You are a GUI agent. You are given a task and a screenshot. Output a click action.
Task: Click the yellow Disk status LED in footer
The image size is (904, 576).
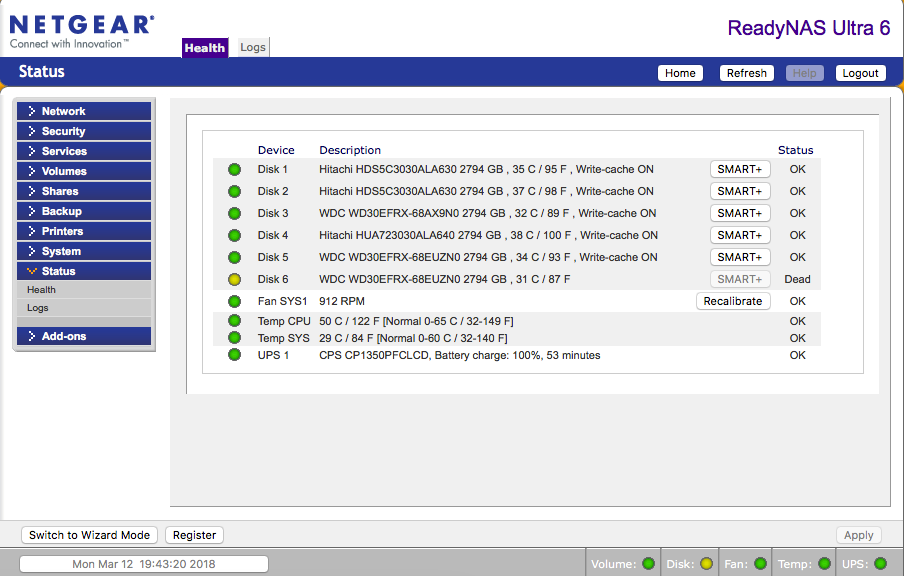pyautogui.click(x=706, y=563)
